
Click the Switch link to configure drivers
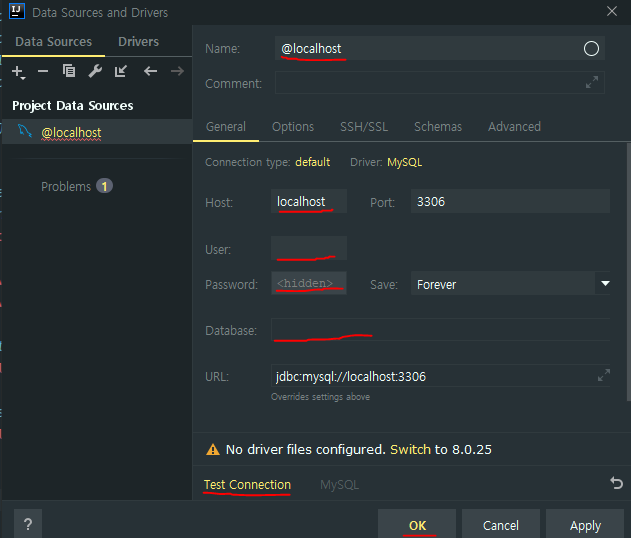click(410, 450)
